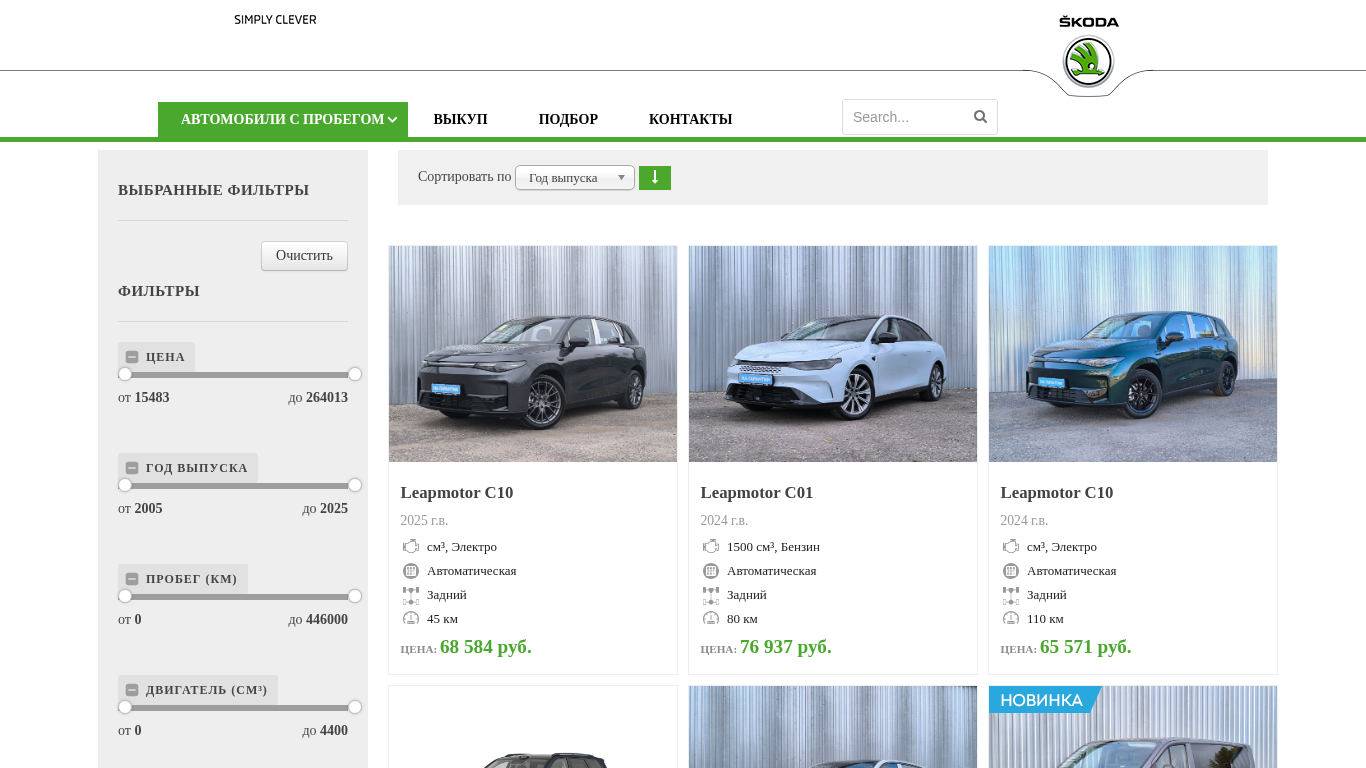1366x768 pixels.
Task: Click the ВЫБРАННЫЕ ФИЛЬТРЫ heading
Action: point(214,190)
